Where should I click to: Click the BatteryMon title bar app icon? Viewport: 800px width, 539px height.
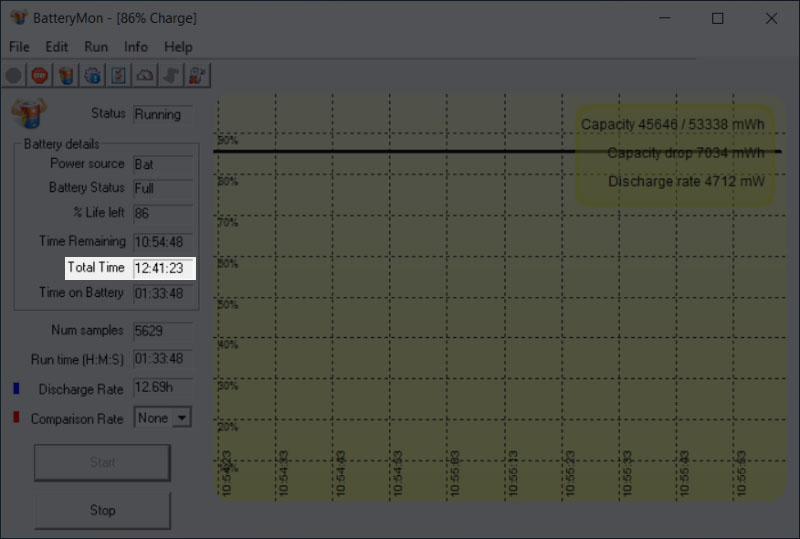click(x=19, y=18)
